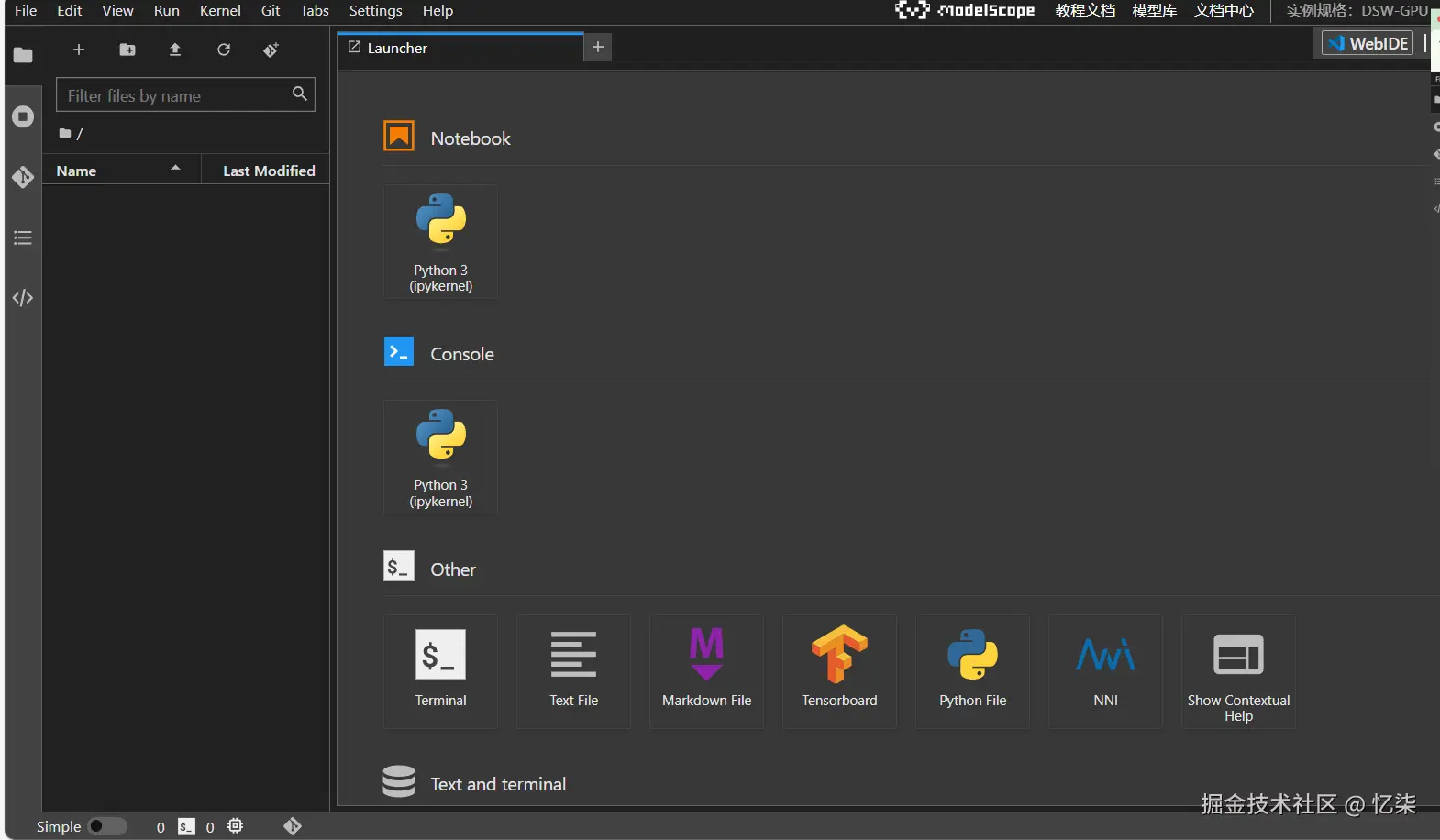Open the code snippets sidebar icon
Screen dimensions: 1440x840
coord(23,298)
